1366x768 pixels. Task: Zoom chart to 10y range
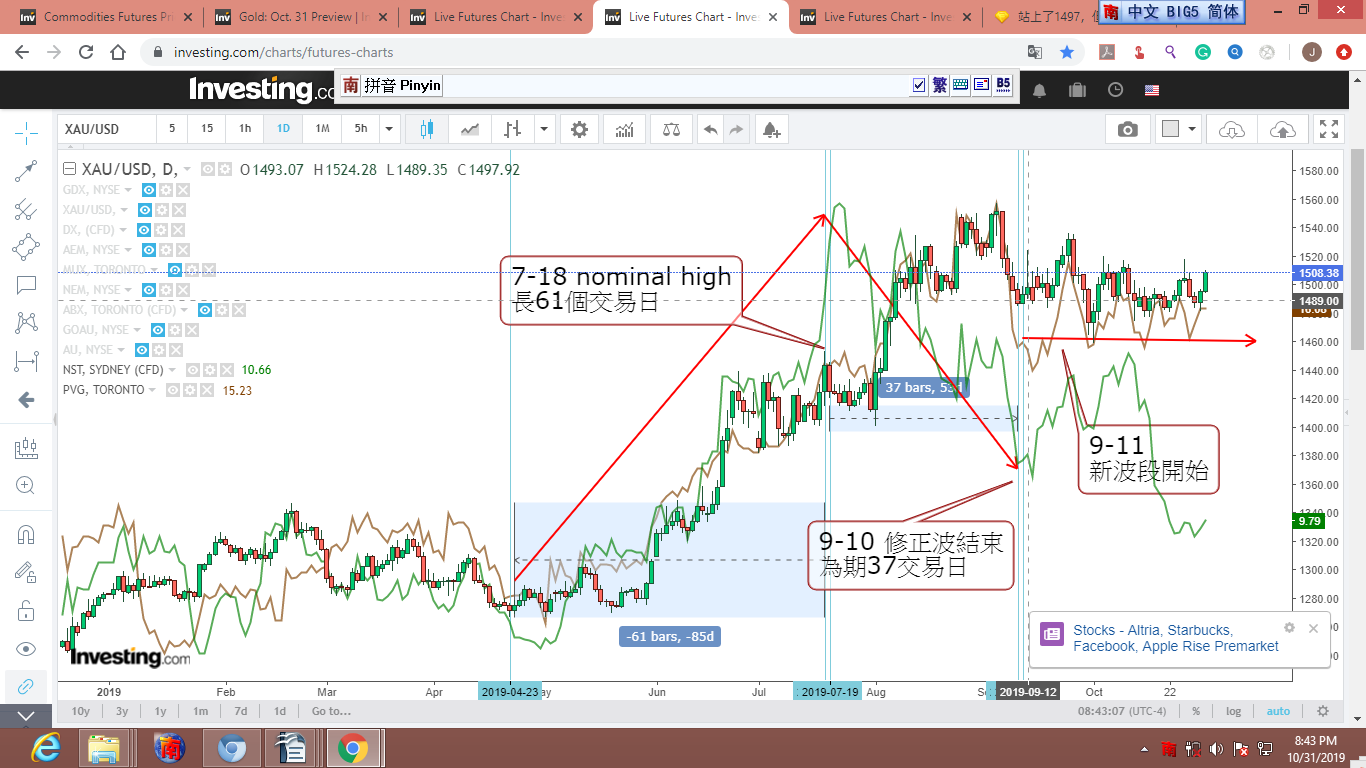tap(81, 711)
